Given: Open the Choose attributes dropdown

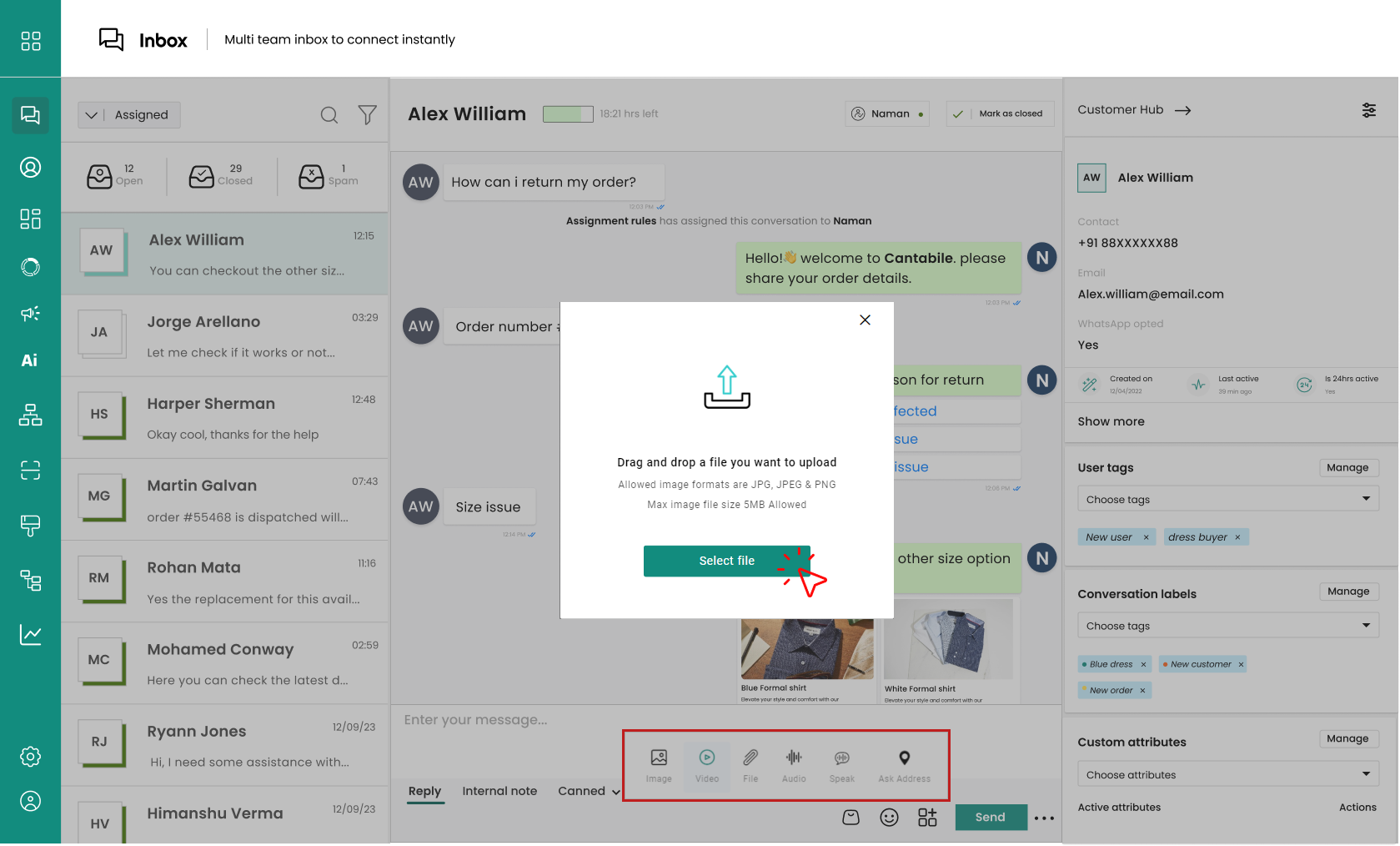Looking at the screenshot, I should (x=1227, y=774).
